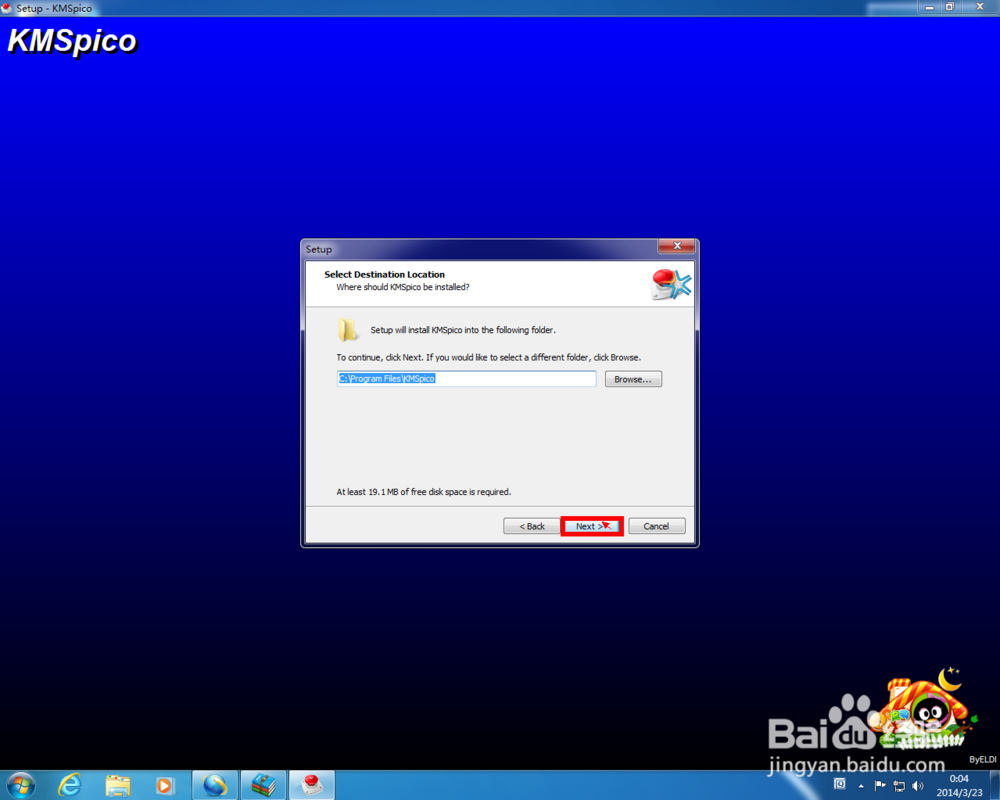Screen dimensions: 1000x800
Task: Click the Next button to continue installation
Action: point(592,526)
